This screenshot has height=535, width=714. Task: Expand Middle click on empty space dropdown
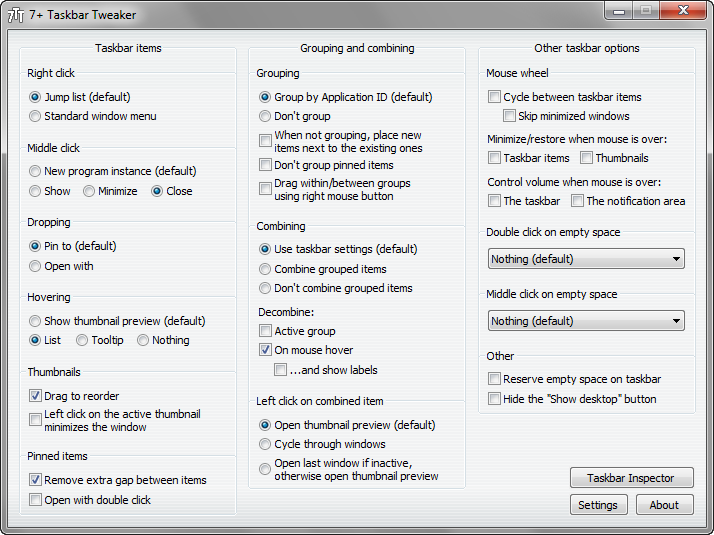[x=586, y=321]
